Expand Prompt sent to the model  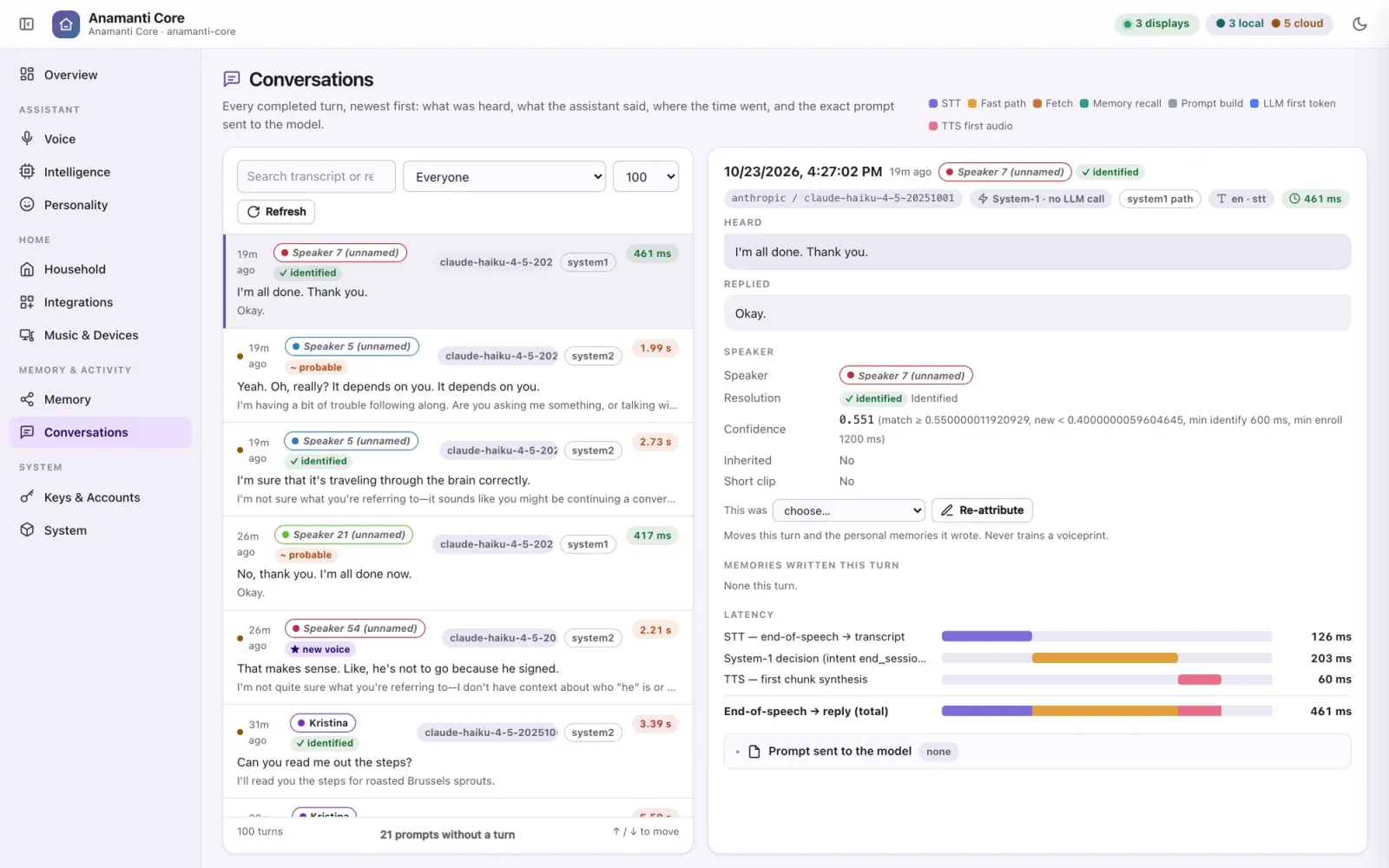[1037, 752]
